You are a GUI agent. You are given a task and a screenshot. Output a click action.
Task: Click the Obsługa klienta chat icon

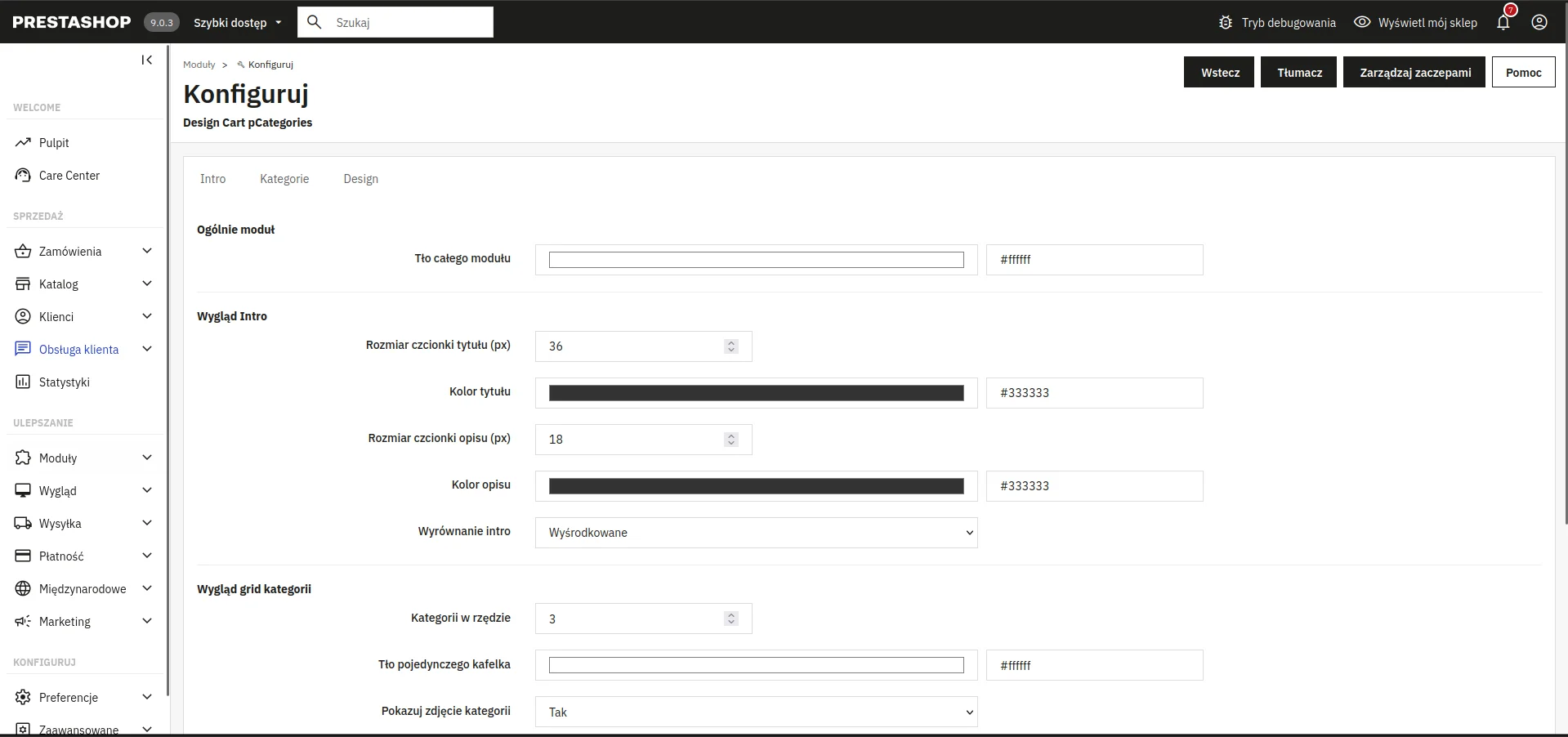[x=23, y=349]
